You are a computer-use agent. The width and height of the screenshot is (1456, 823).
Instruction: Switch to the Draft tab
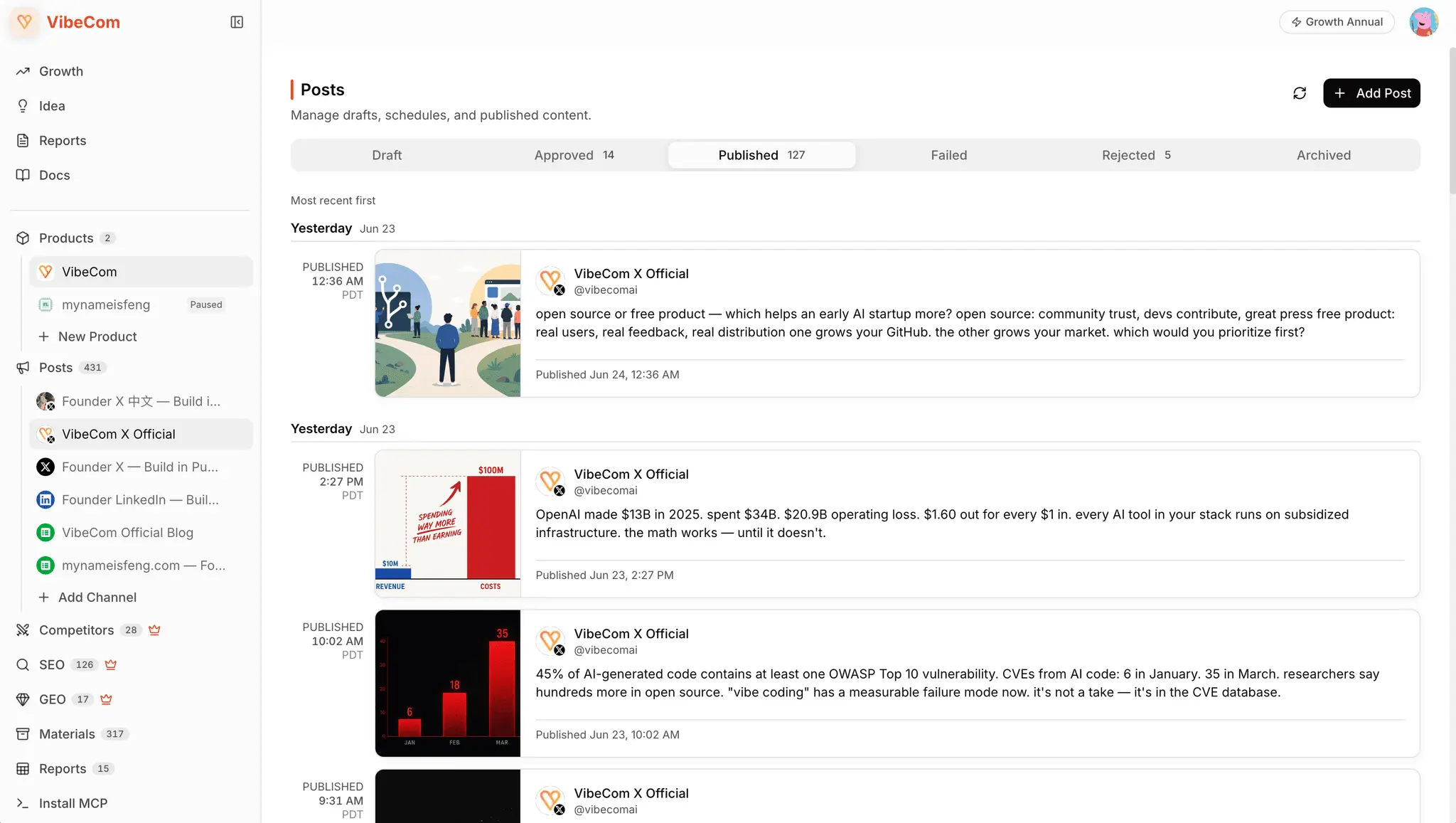pos(387,155)
